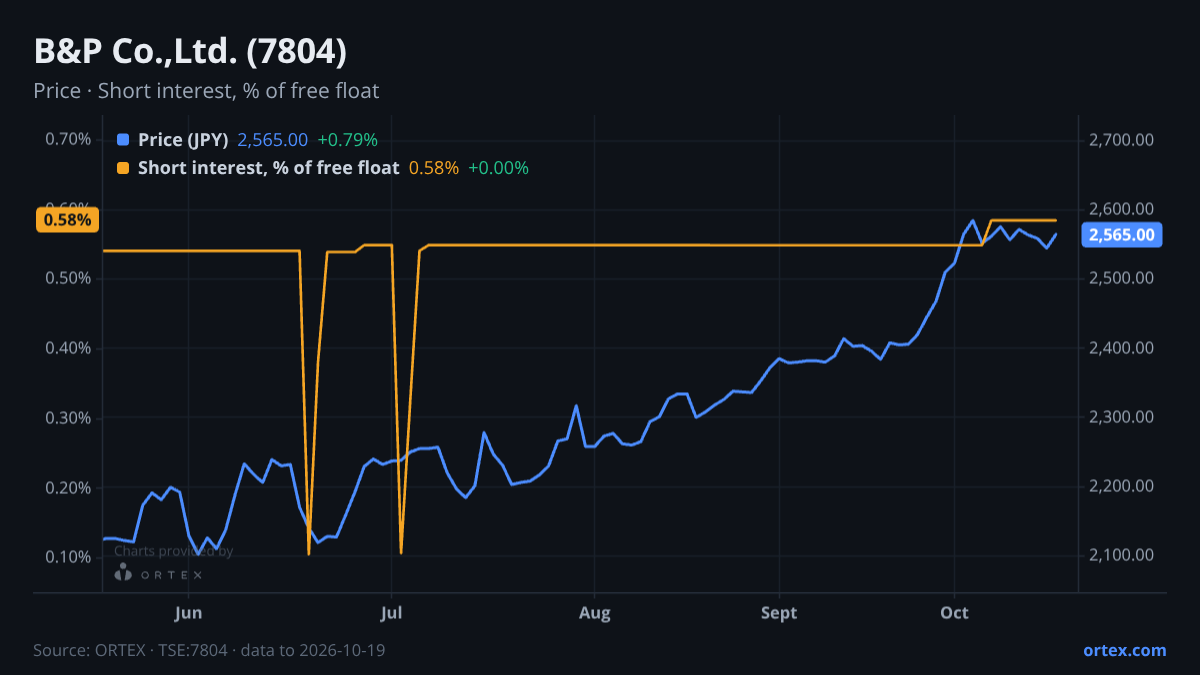Click the 2,600.00 right axis label

click(1121, 208)
